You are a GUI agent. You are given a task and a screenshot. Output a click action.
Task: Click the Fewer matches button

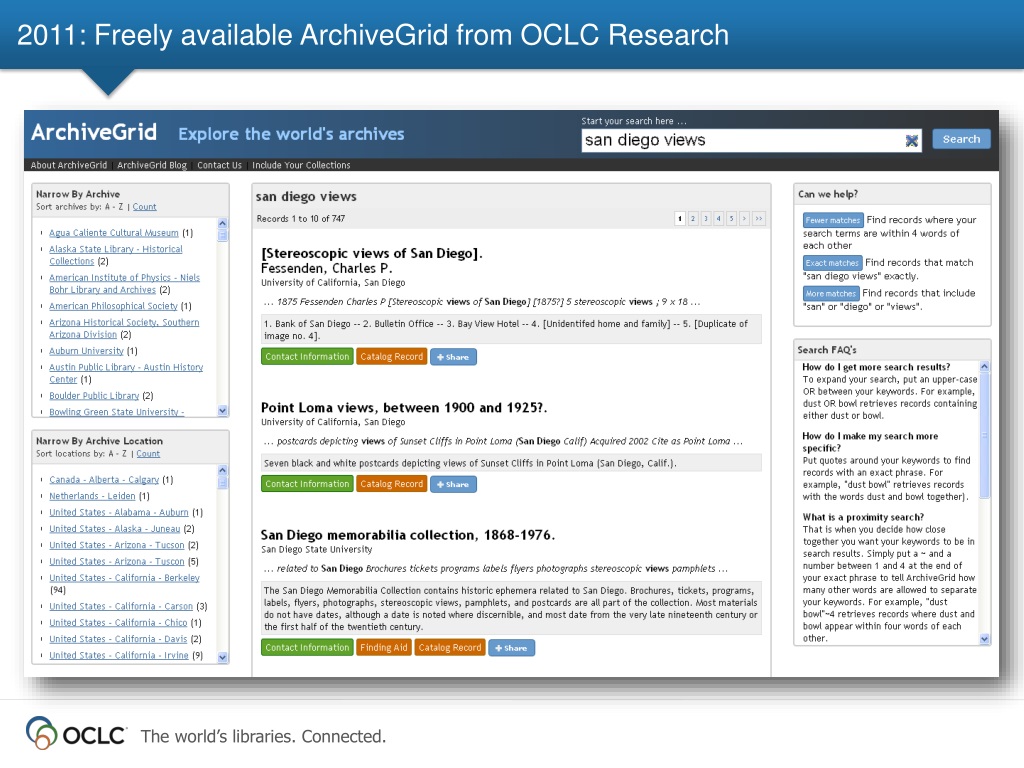(x=833, y=220)
